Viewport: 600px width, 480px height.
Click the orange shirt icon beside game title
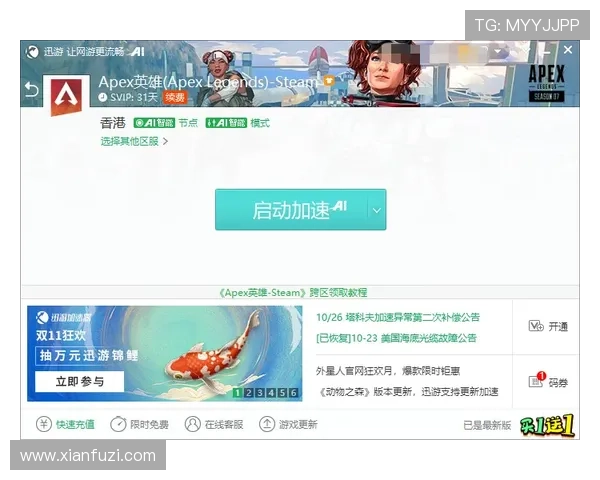point(329,80)
